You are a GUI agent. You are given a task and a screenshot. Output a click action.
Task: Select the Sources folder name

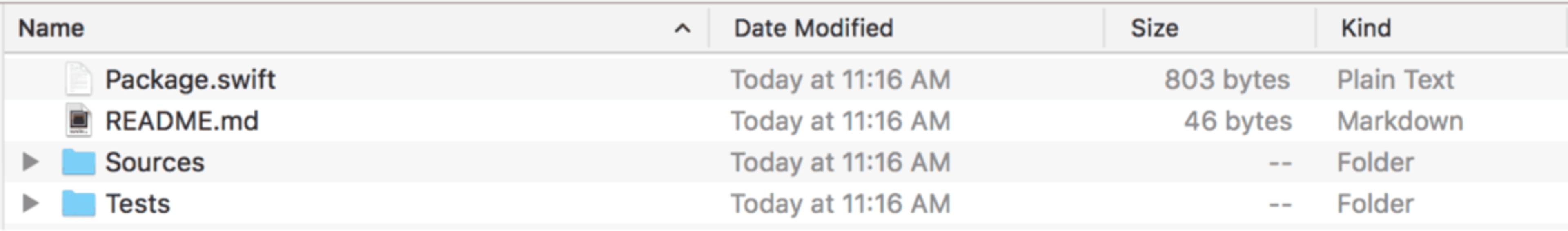tap(155, 162)
